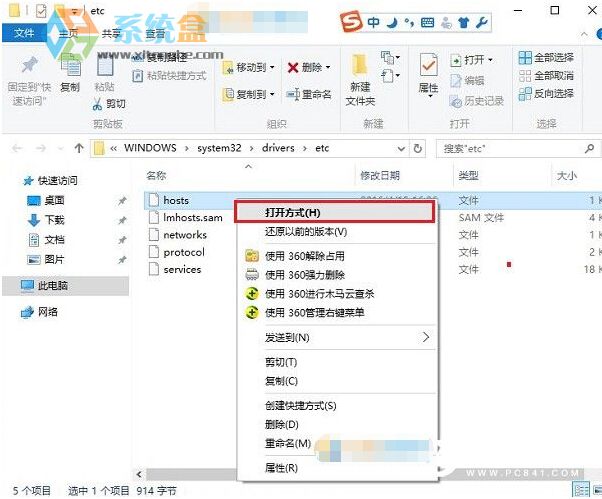This screenshot has width=602, height=499.
Task: Open the recent locations dropdown arrow
Action: coord(60,149)
